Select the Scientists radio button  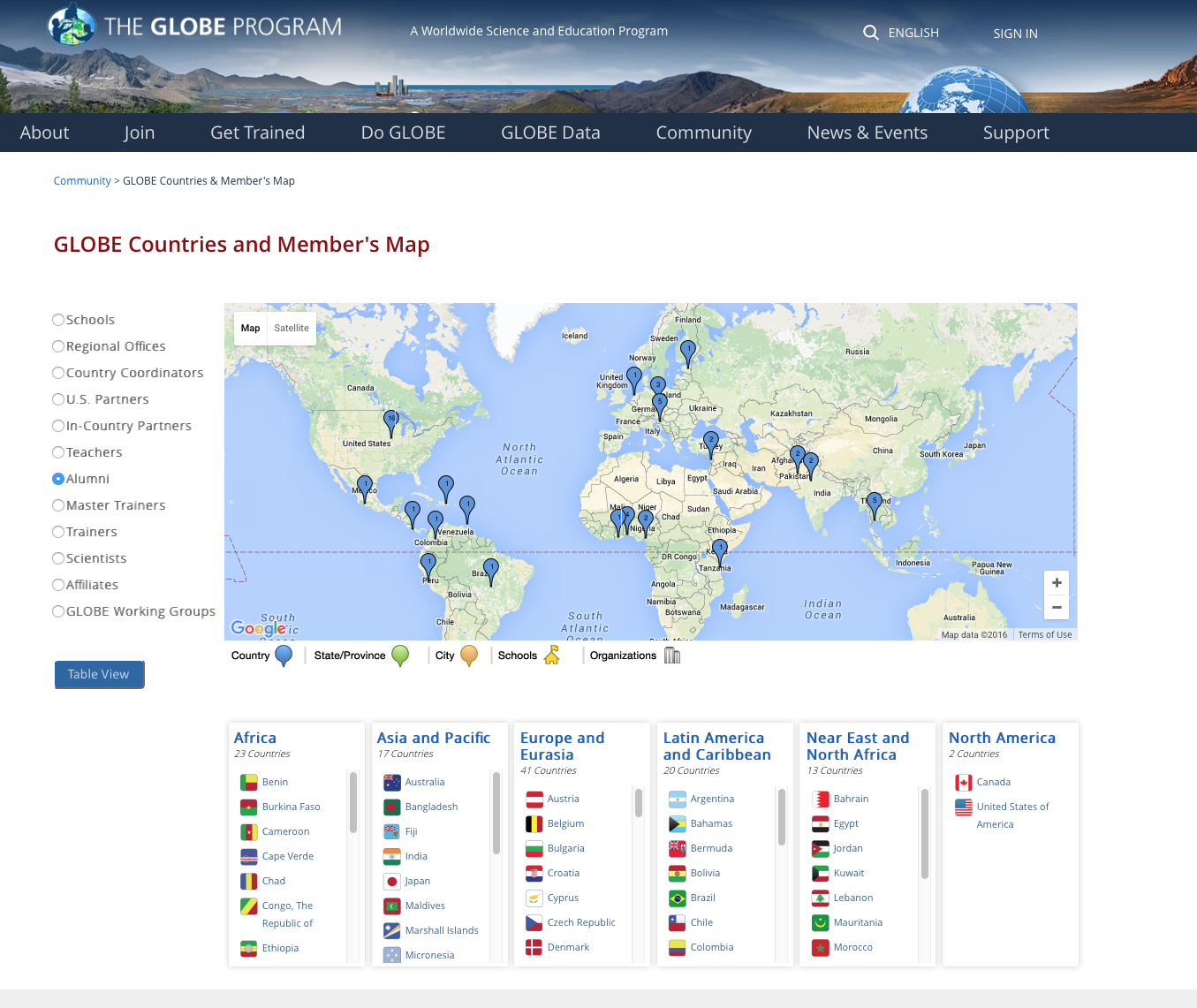[x=58, y=558]
